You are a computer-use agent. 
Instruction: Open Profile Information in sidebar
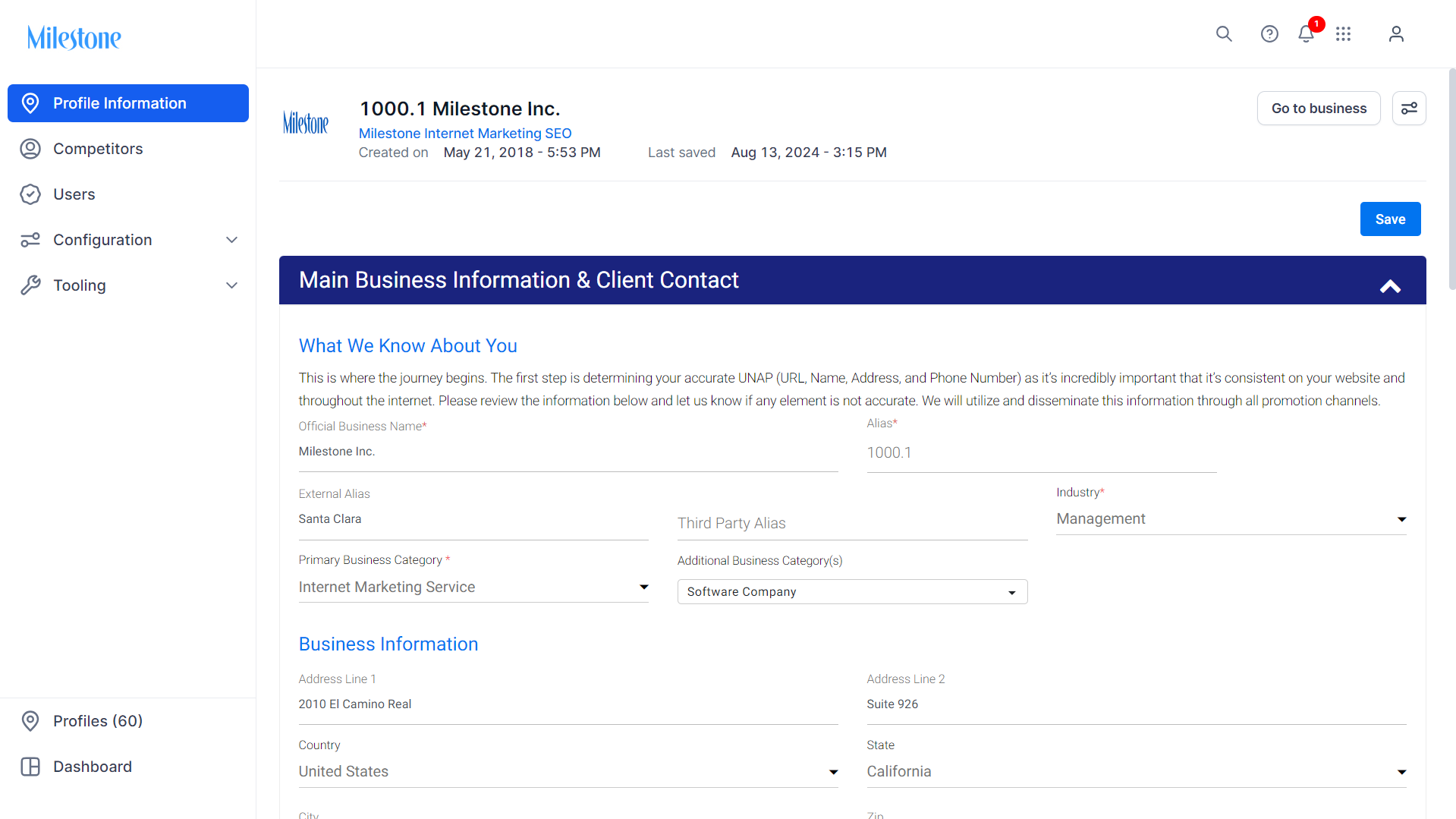[128, 103]
